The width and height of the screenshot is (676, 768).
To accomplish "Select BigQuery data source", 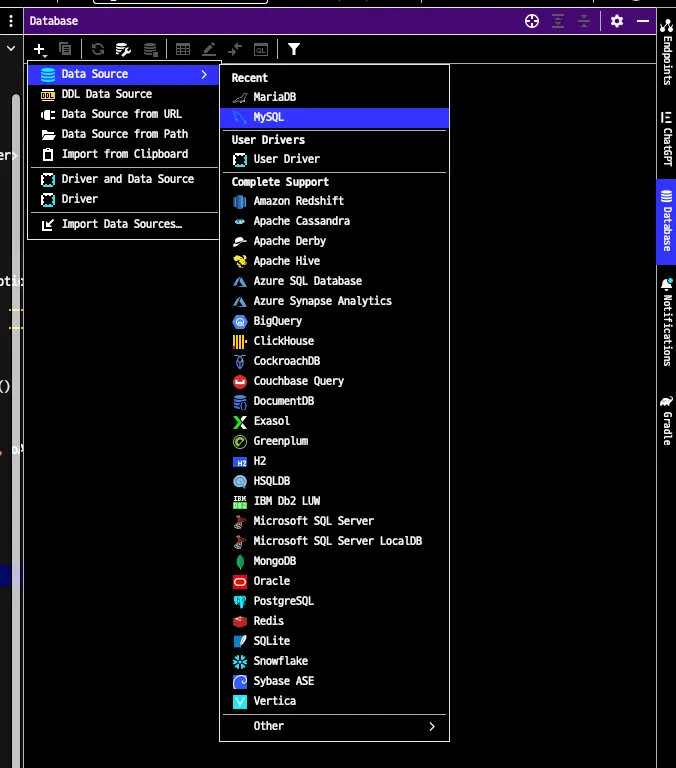I will (334, 321).
